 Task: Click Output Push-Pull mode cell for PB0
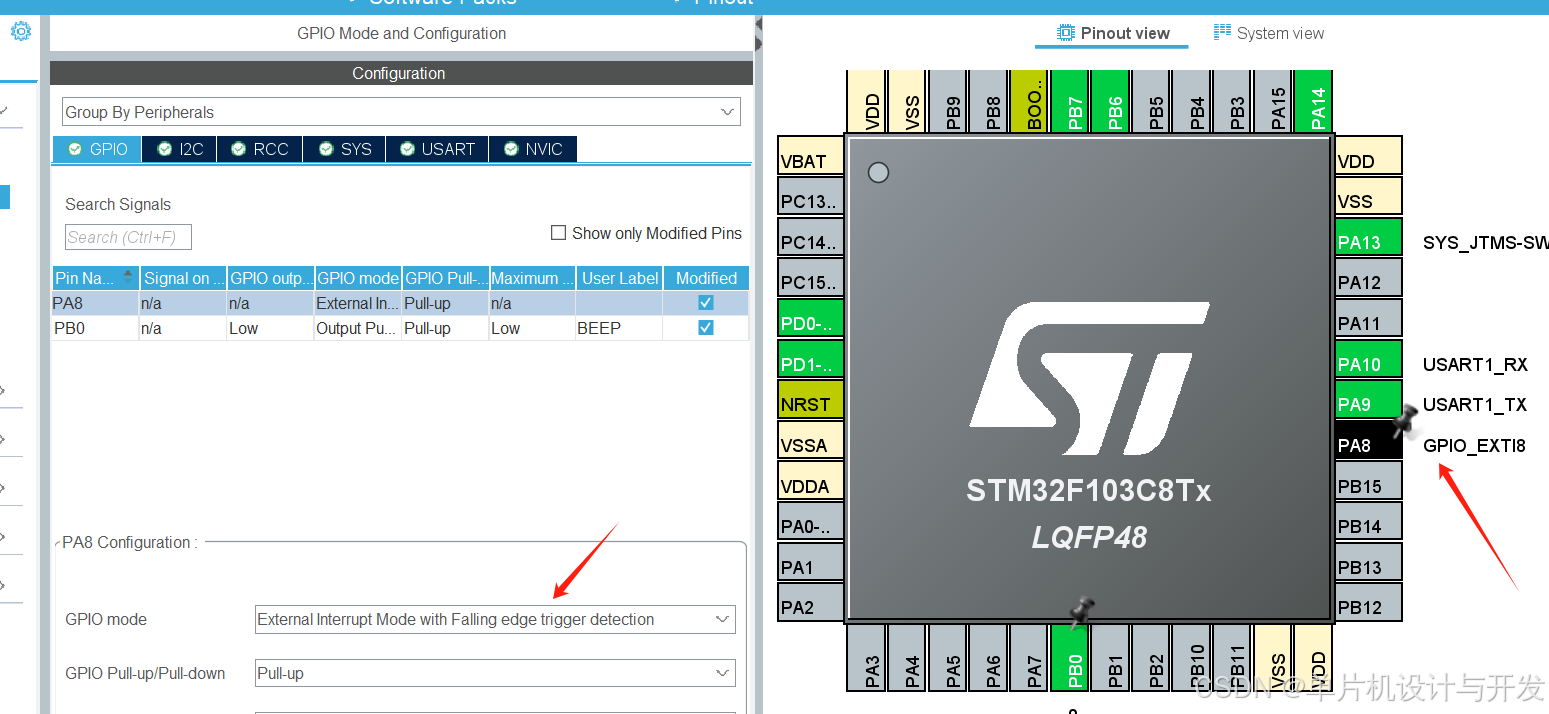click(x=358, y=328)
